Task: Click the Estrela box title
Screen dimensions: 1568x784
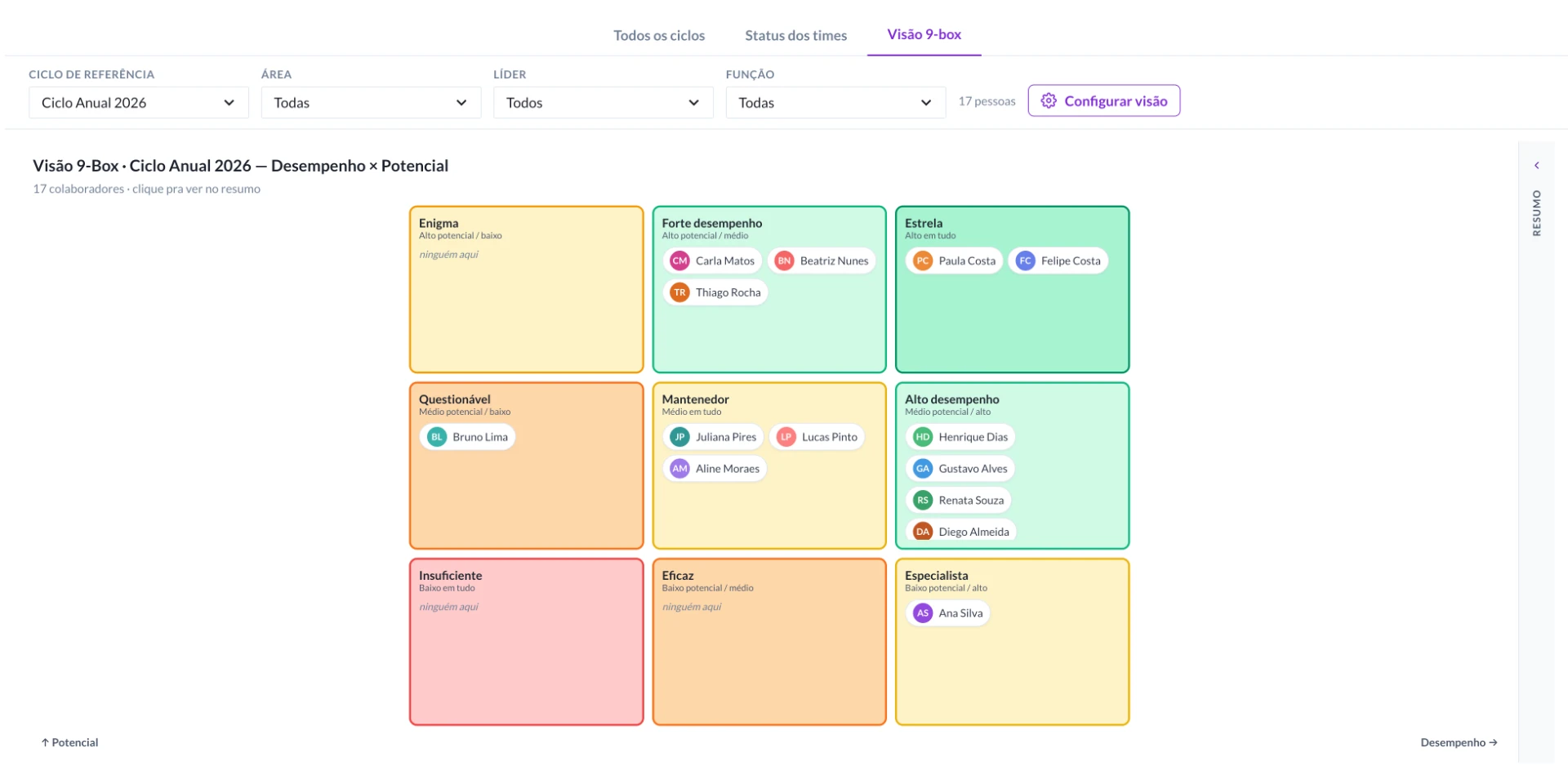Action: click(924, 223)
